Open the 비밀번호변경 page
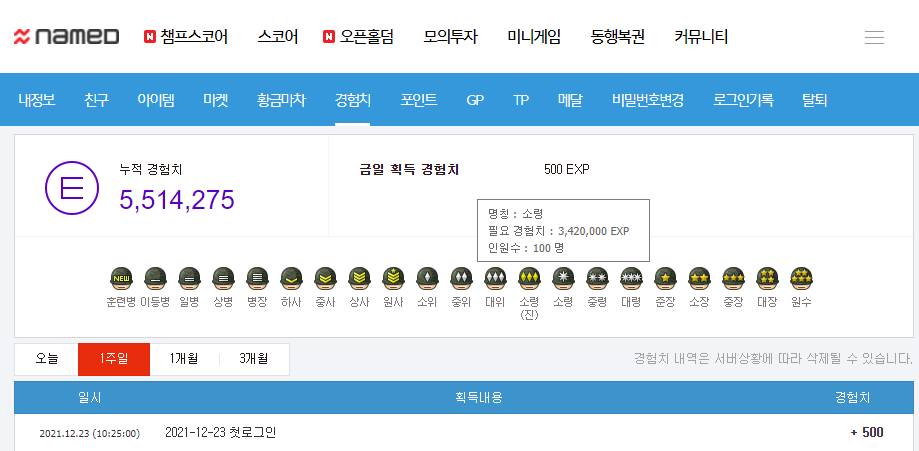This screenshot has height=451, width=919. [648, 100]
